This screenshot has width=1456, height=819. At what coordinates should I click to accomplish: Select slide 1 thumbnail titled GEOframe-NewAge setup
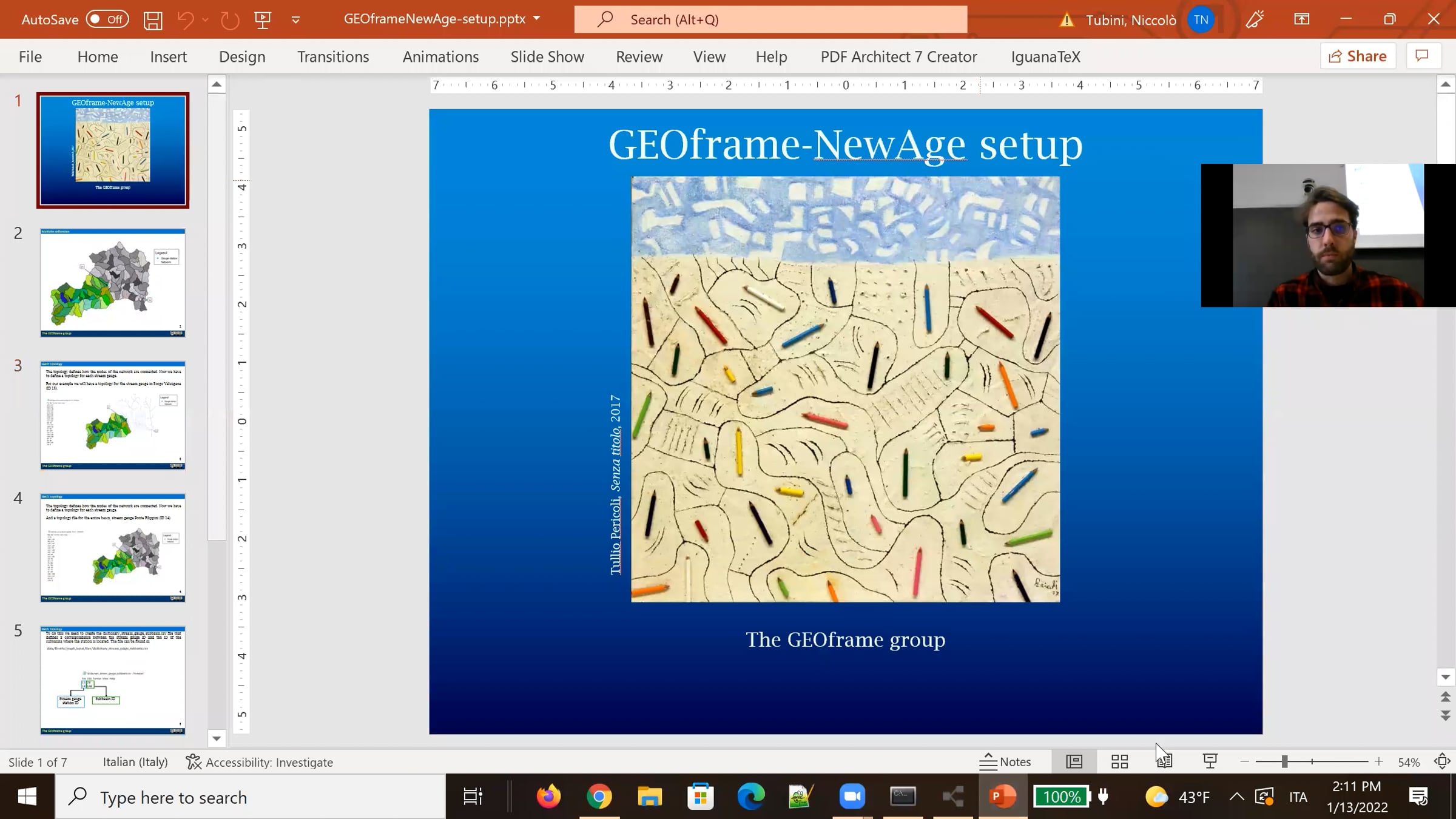(x=113, y=150)
